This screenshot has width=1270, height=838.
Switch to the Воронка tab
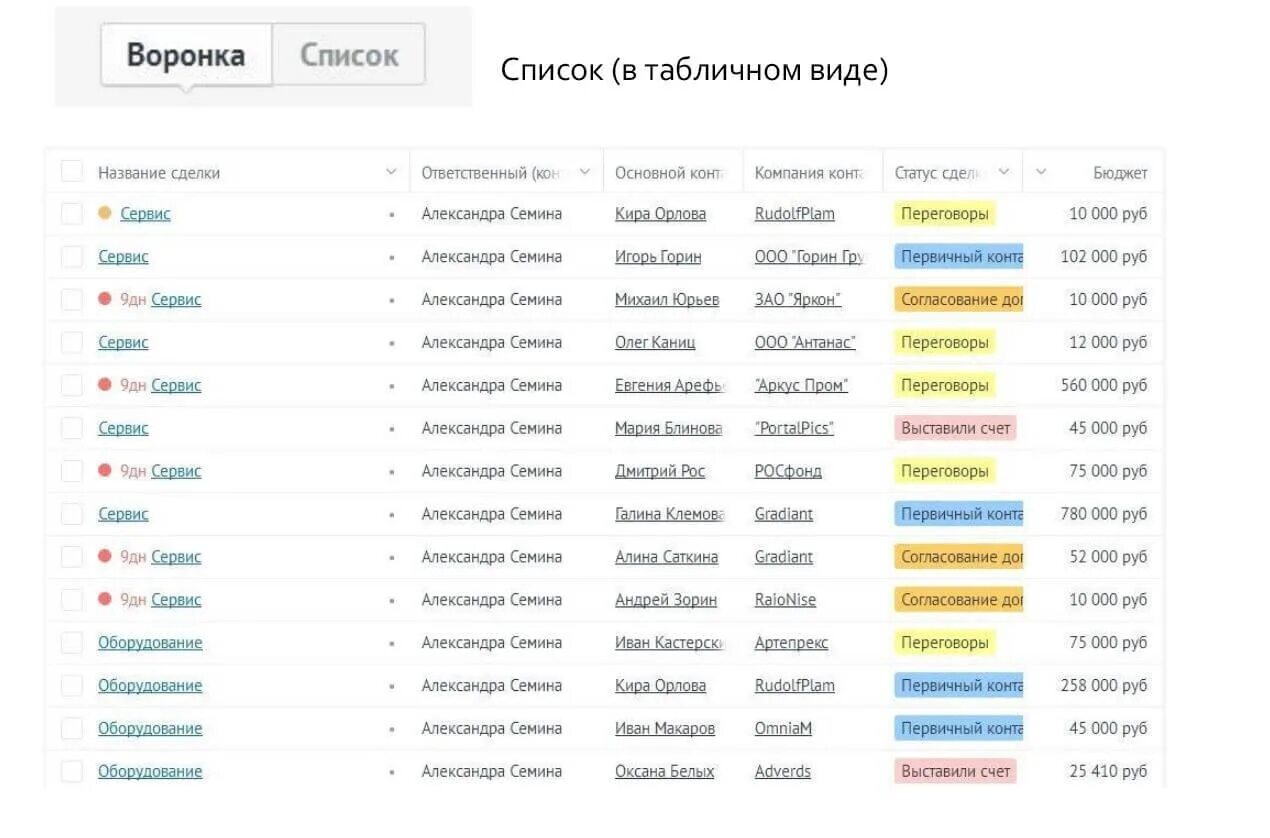(185, 57)
